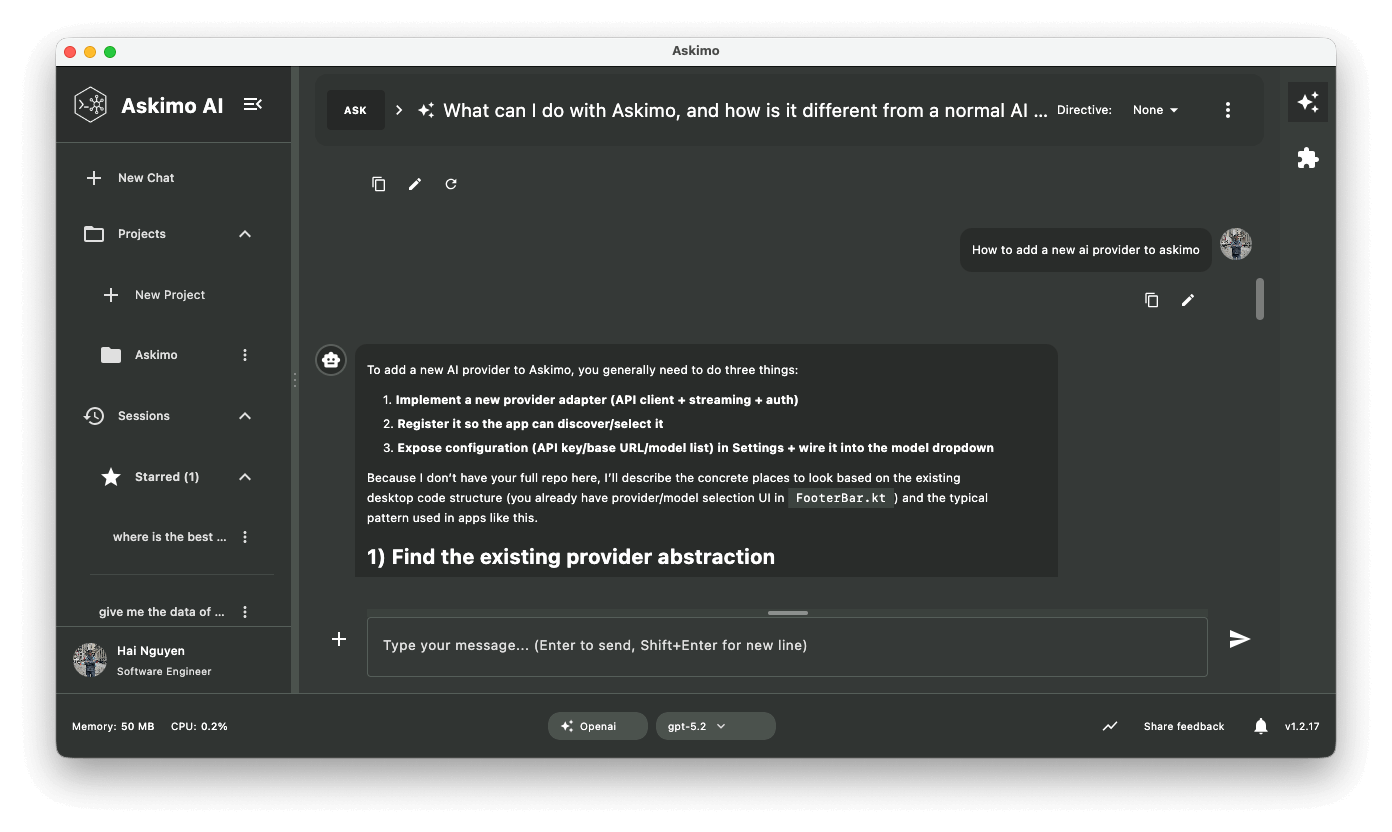The width and height of the screenshot is (1392, 832).
Task: Copy the 'How to add a new ai provider' message
Action: pyautogui.click(x=1151, y=300)
